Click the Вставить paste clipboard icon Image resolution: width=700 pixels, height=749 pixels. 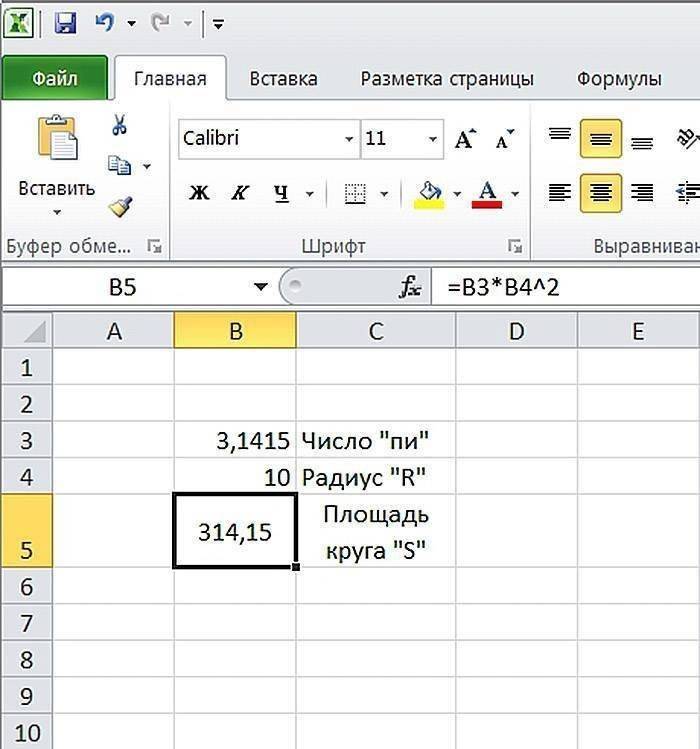57,138
